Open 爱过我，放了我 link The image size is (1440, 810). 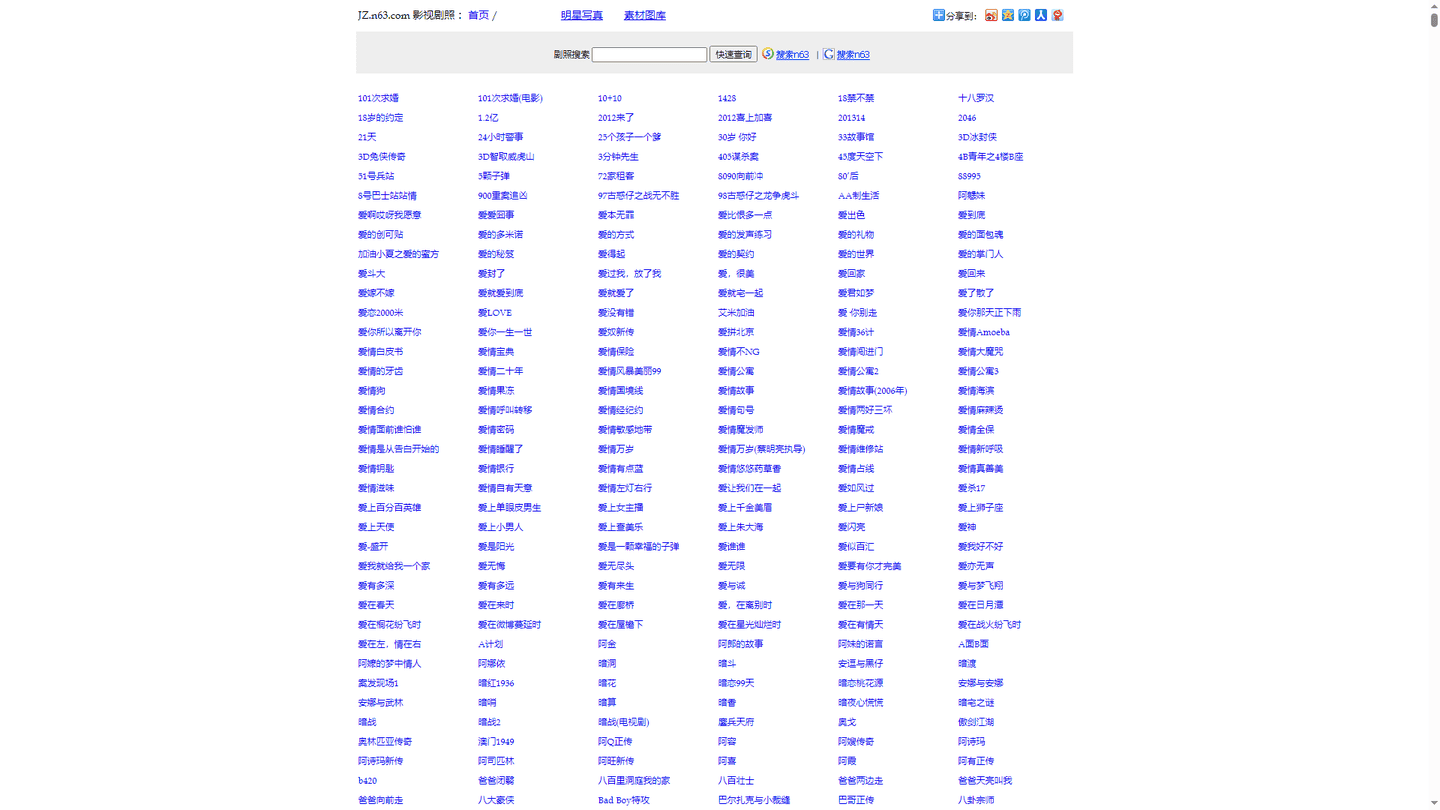click(629, 274)
